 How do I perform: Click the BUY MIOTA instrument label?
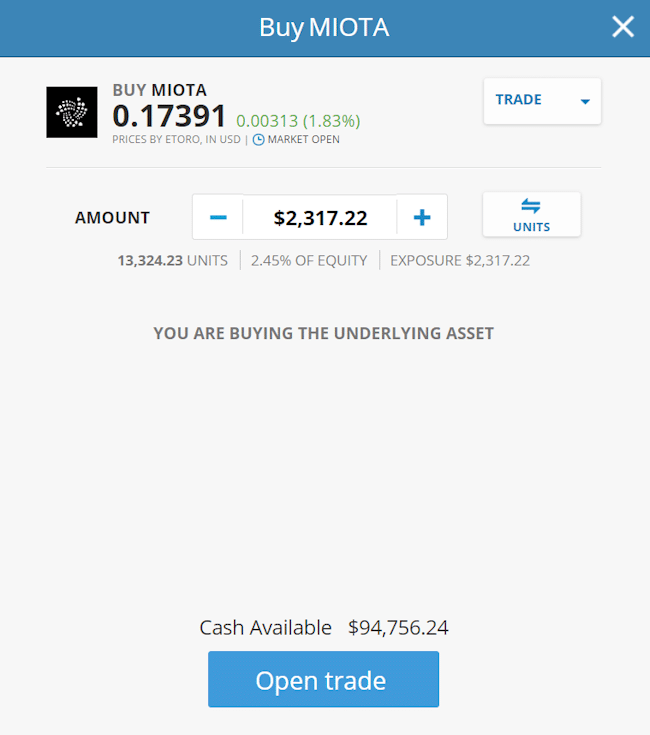pos(159,90)
